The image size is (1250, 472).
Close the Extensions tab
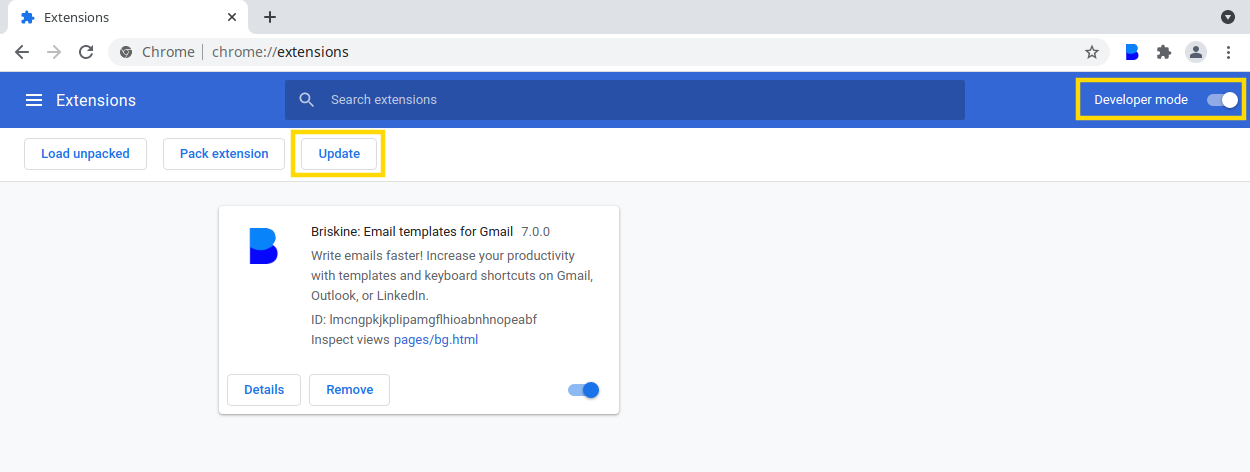(232, 17)
